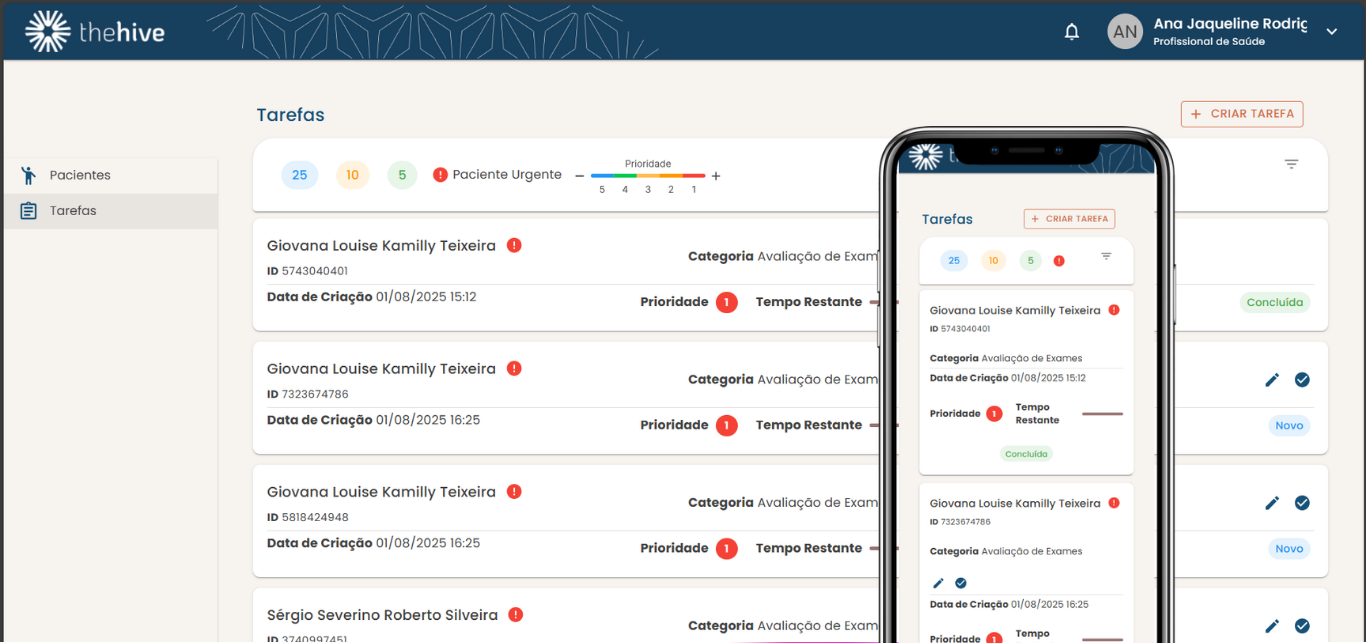Mark the Novo task as complete with the checkmark
This screenshot has width=1366, height=643.
[x=1302, y=380]
